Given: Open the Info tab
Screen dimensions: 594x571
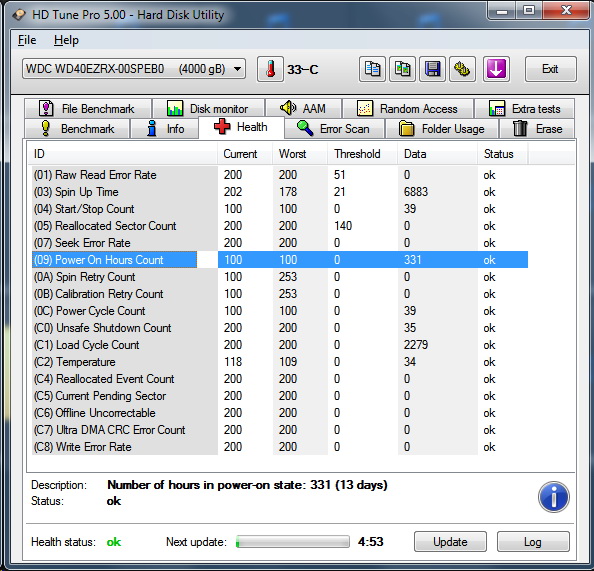Looking at the screenshot, I should tap(164, 128).
